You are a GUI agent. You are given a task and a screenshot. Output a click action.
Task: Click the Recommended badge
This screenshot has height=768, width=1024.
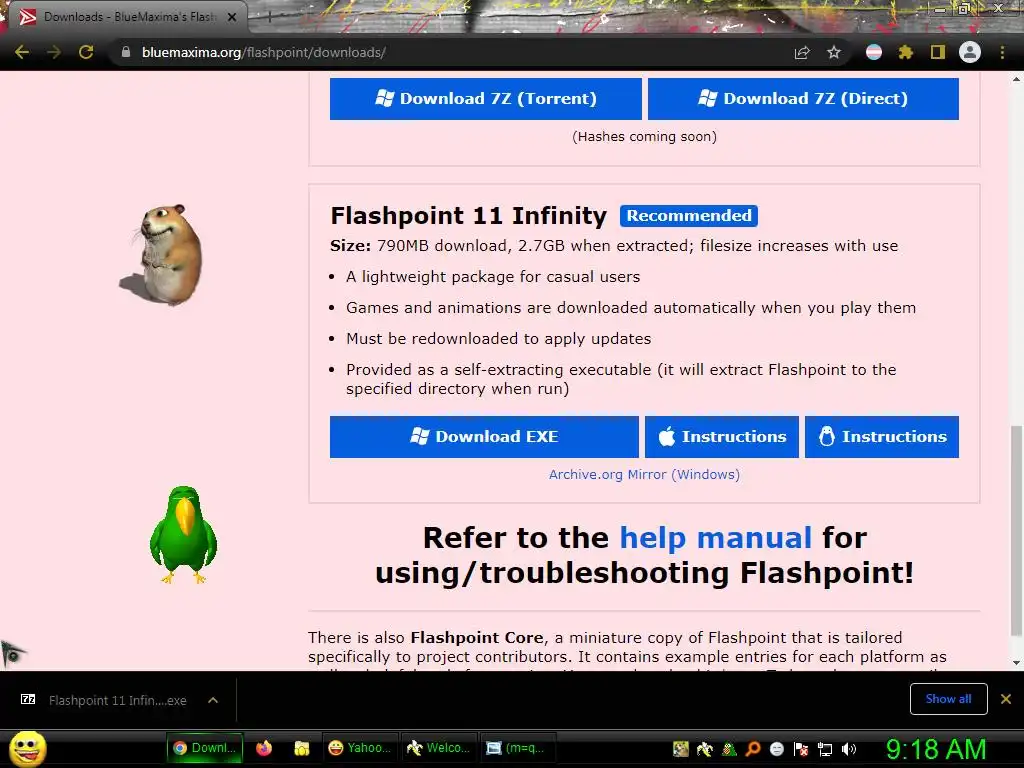(x=689, y=216)
